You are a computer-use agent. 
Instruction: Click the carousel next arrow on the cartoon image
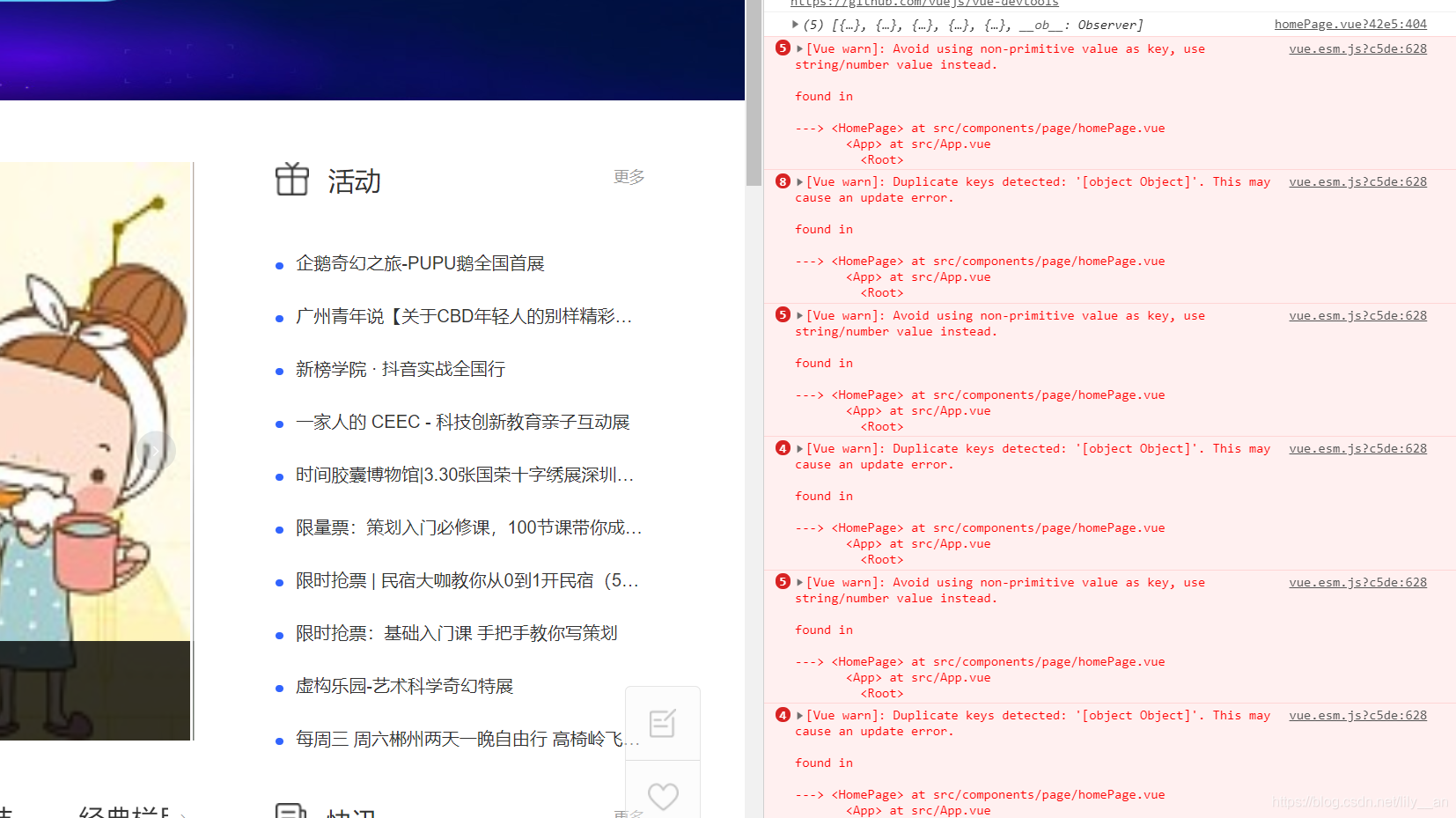156,450
